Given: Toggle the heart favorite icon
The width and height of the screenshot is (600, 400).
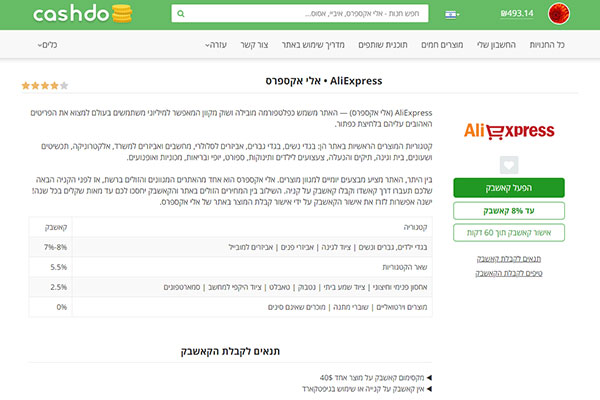Looking at the screenshot, I should pyautogui.click(x=509, y=165).
